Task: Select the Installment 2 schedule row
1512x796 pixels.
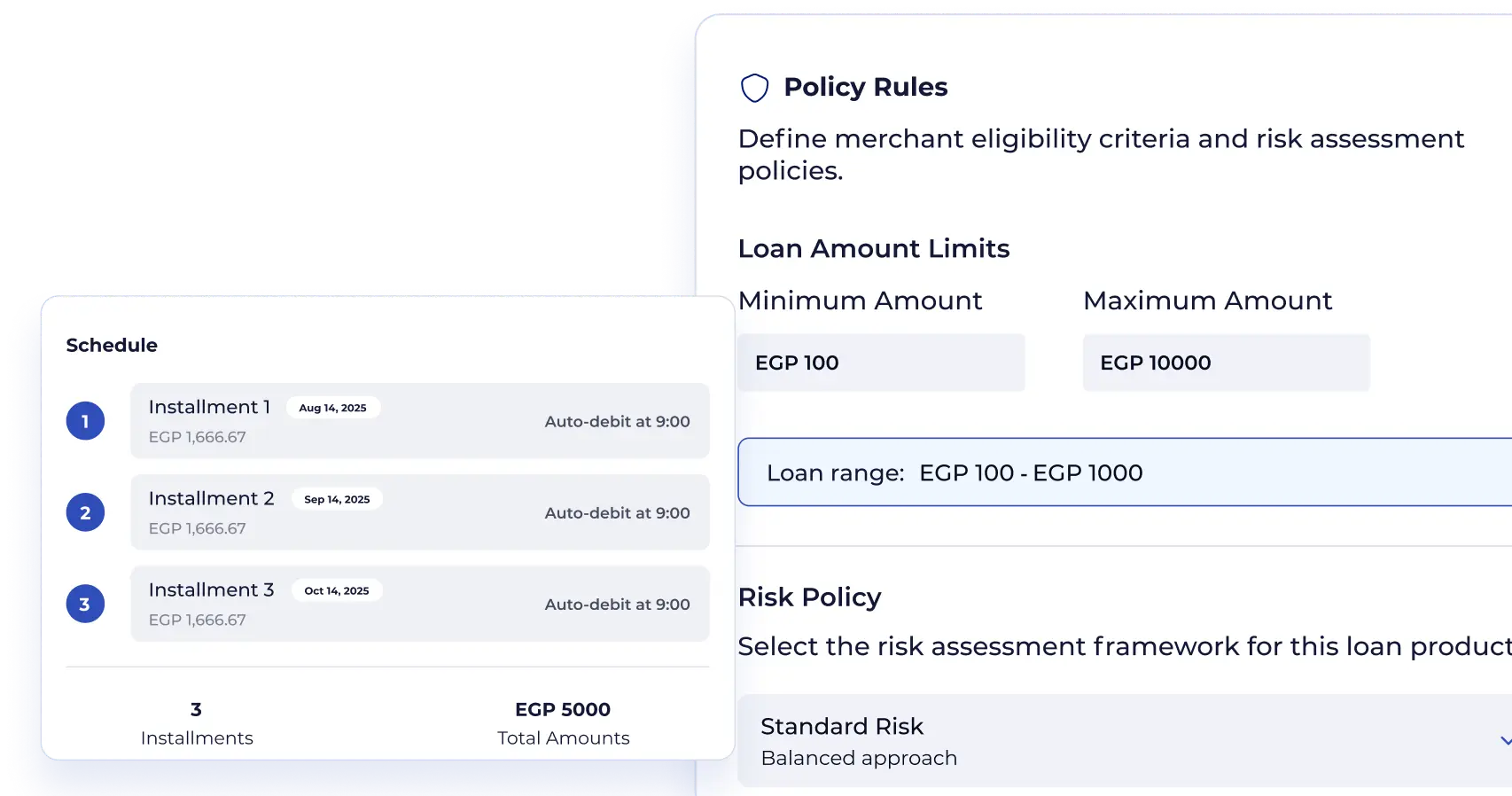Action: 419,512
